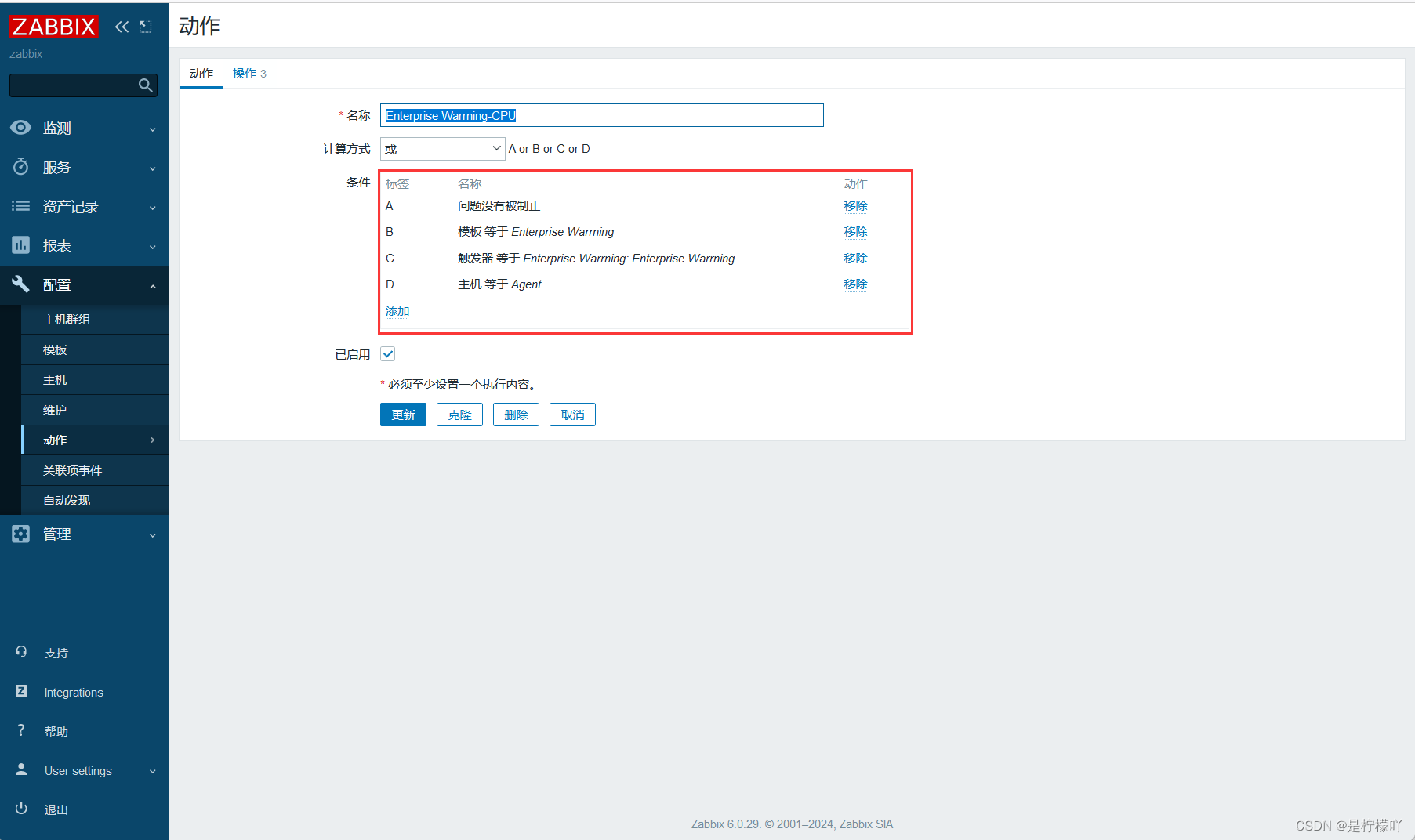Click the user icon for User settings
This screenshot has width=1415, height=840.
[21, 769]
